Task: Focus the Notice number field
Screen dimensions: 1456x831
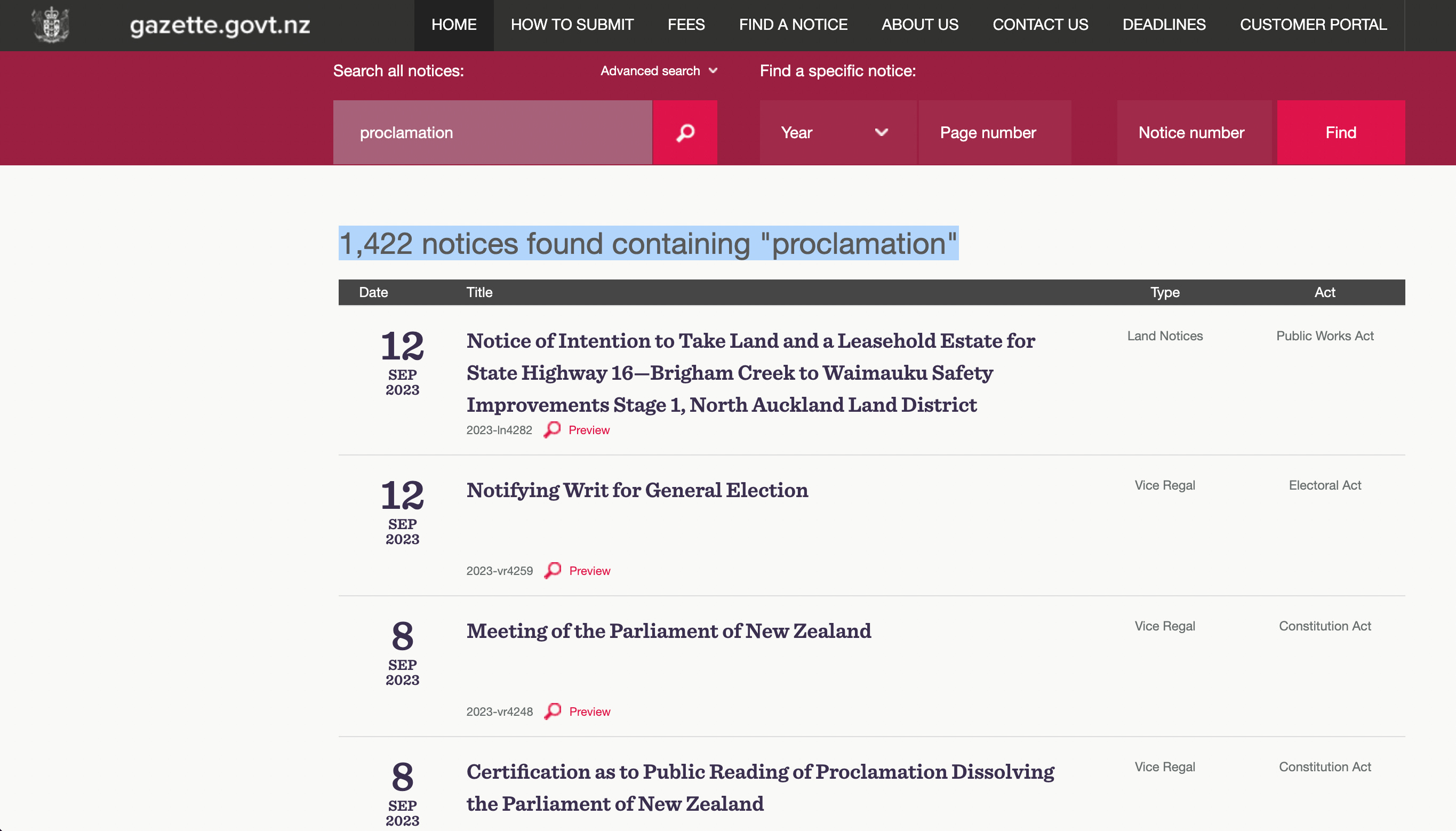Action: point(1194,132)
